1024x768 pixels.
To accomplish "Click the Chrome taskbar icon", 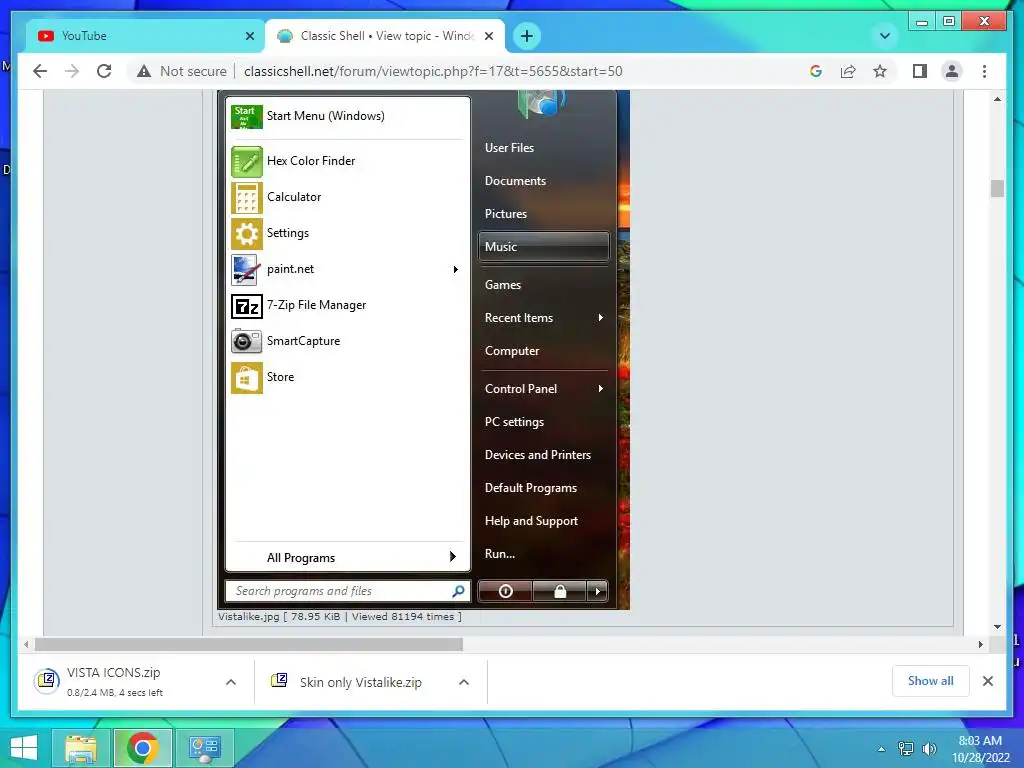I will pos(142,748).
